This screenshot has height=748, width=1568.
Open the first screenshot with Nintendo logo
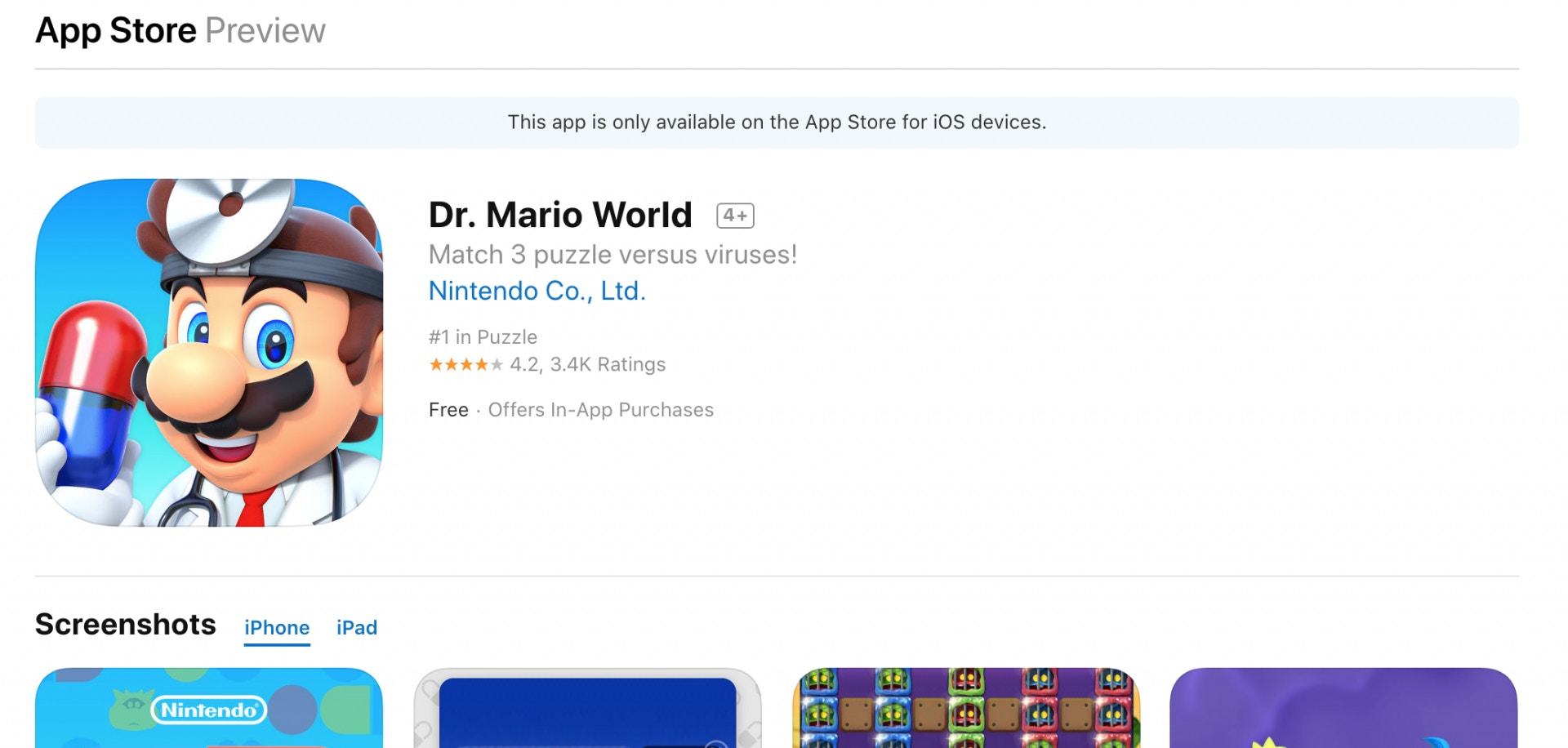click(209, 708)
